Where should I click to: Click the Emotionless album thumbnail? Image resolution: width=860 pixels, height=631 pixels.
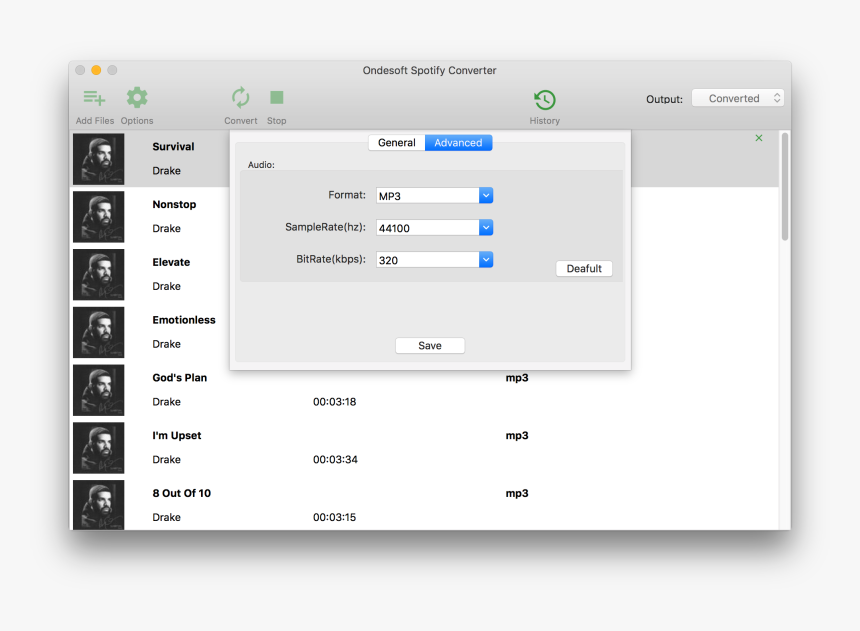coord(99,333)
